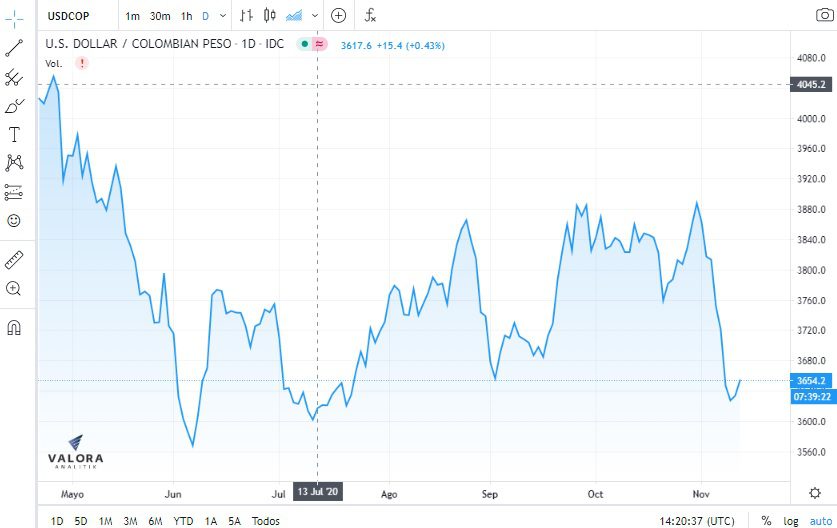
Task: Toggle log scale mode
Action: (x=791, y=521)
